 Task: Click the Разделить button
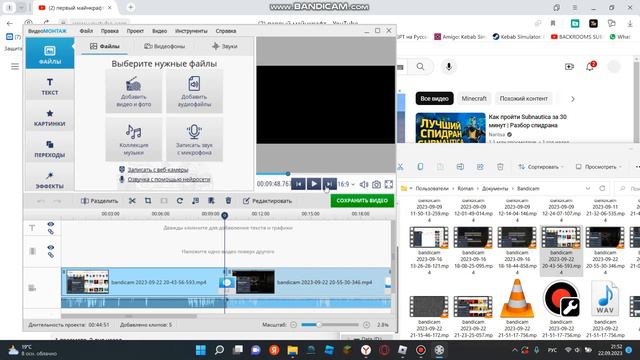(100, 201)
